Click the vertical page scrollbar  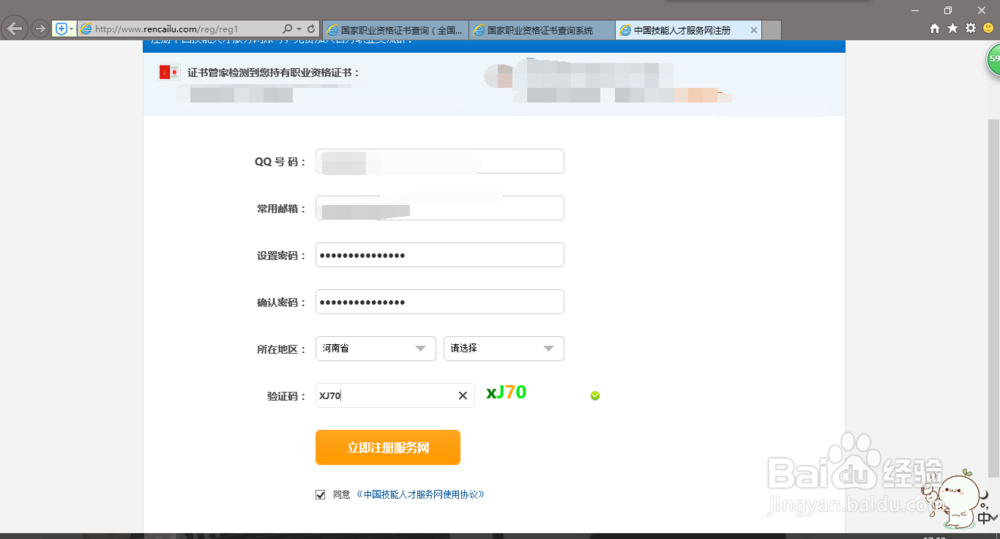pos(993,297)
